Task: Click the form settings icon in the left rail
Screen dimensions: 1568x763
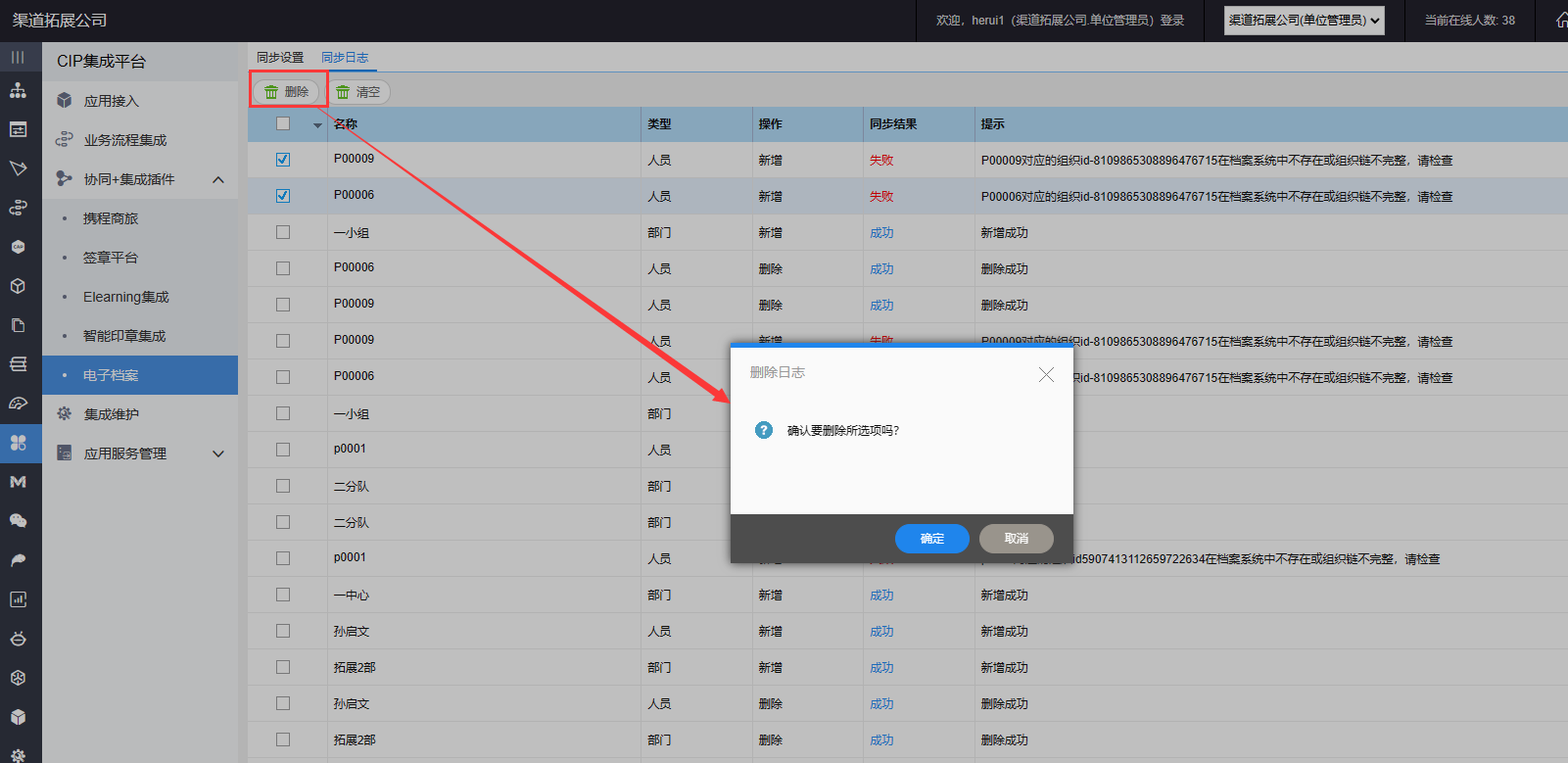Action: point(18,129)
